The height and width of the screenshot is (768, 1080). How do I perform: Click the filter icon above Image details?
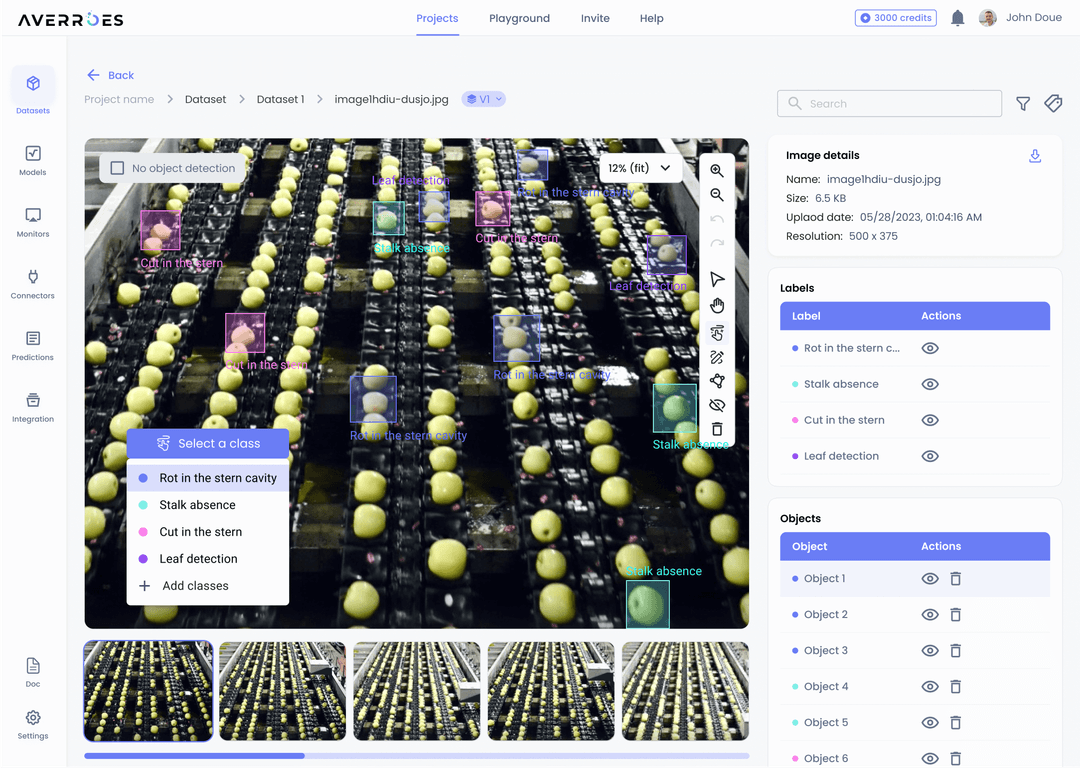point(1022,103)
